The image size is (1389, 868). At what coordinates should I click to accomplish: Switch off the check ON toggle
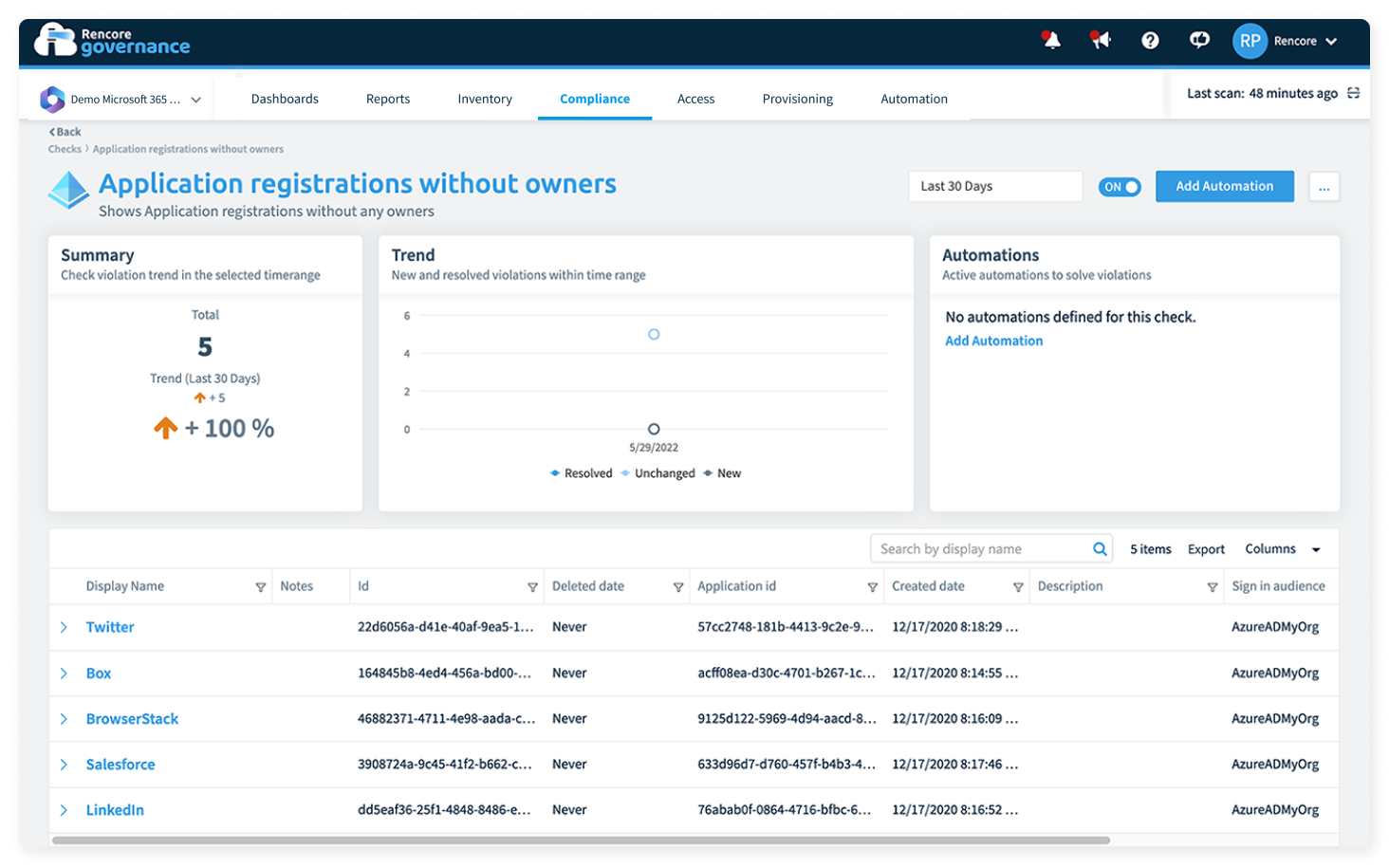(1120, 187)
